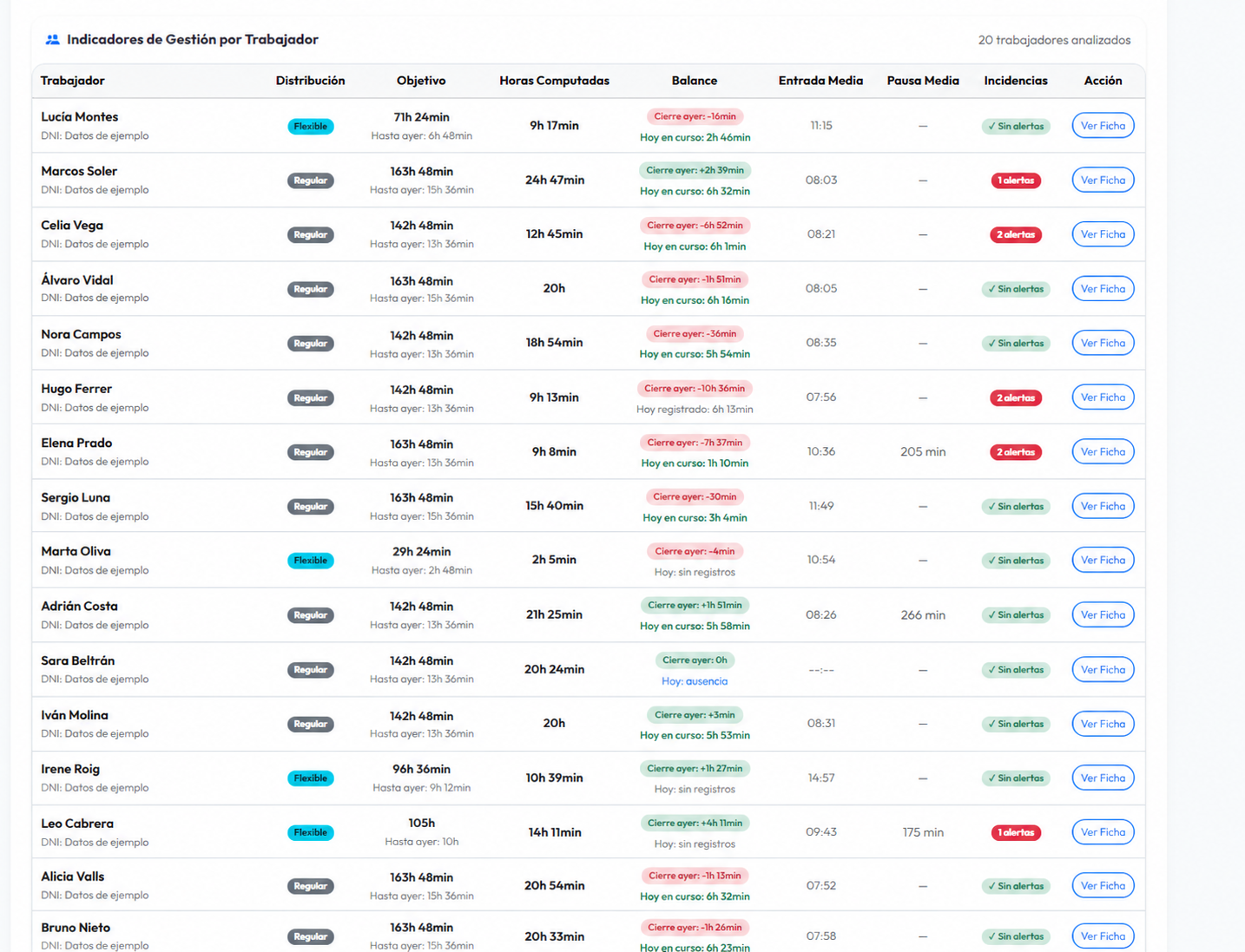
Task: Click 'Cierre ayer: -10h 36min' for Hugo Ferrer
Action: point(695,389)
